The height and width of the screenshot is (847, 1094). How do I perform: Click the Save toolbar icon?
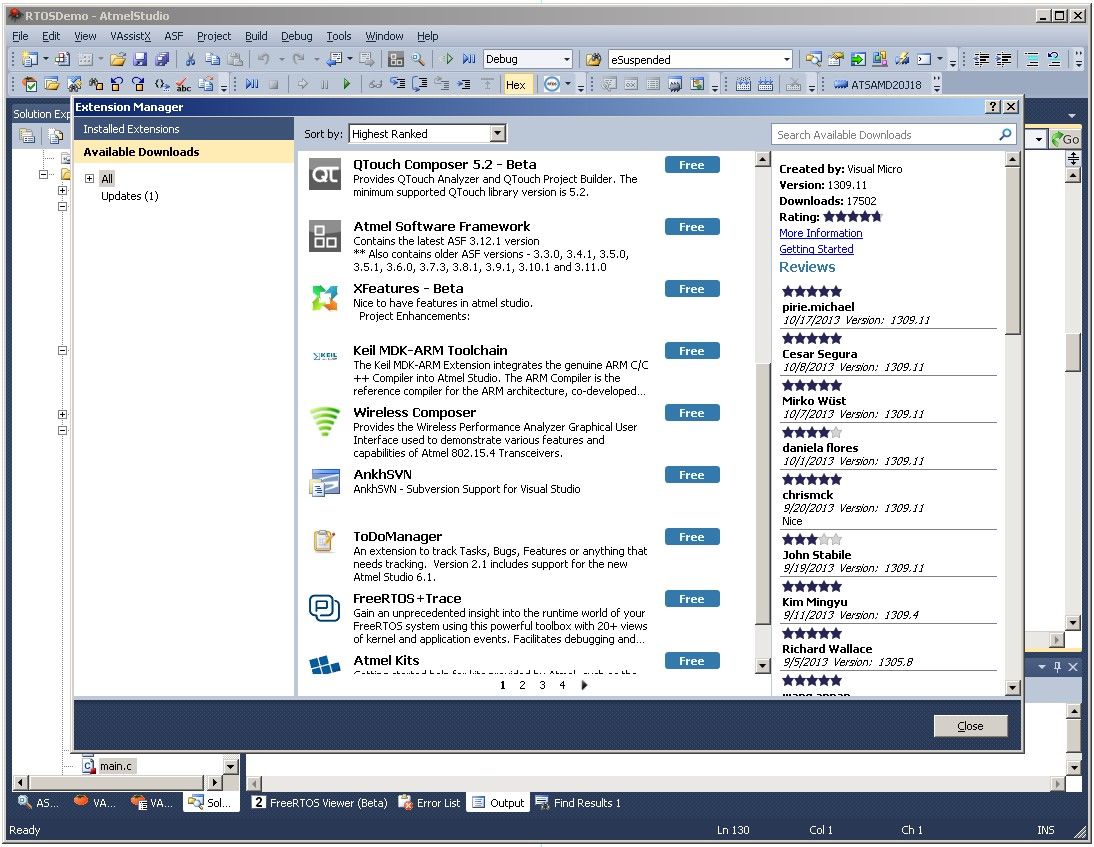(140, 60)
